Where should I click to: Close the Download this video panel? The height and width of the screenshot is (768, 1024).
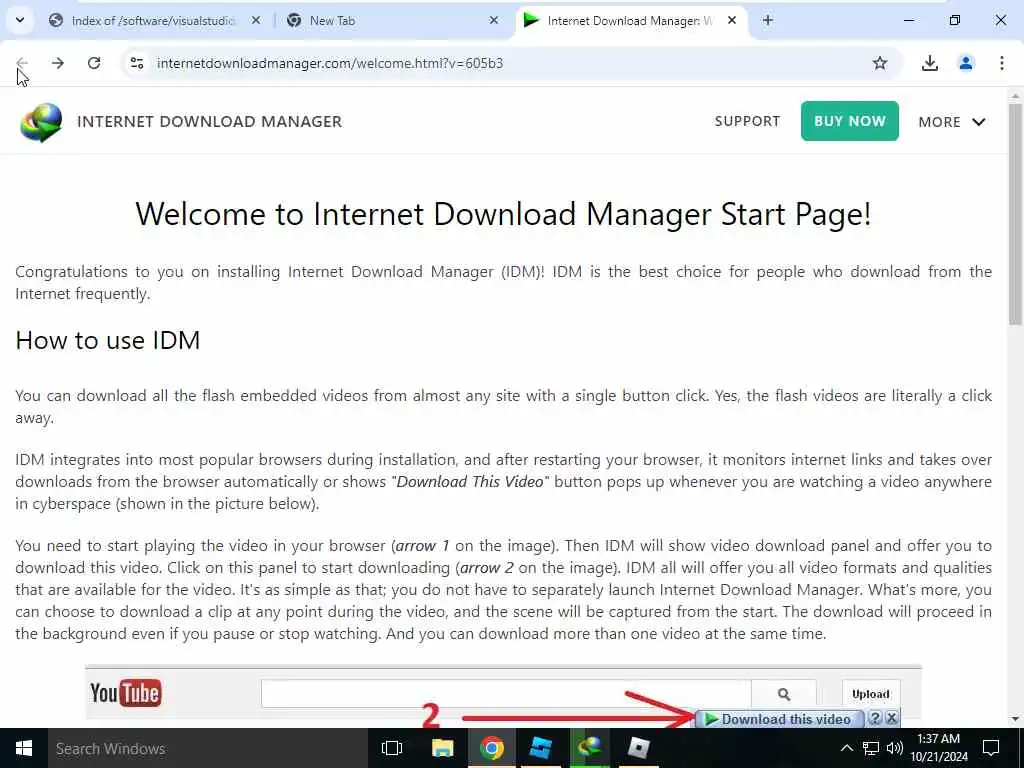coord(891,718)
